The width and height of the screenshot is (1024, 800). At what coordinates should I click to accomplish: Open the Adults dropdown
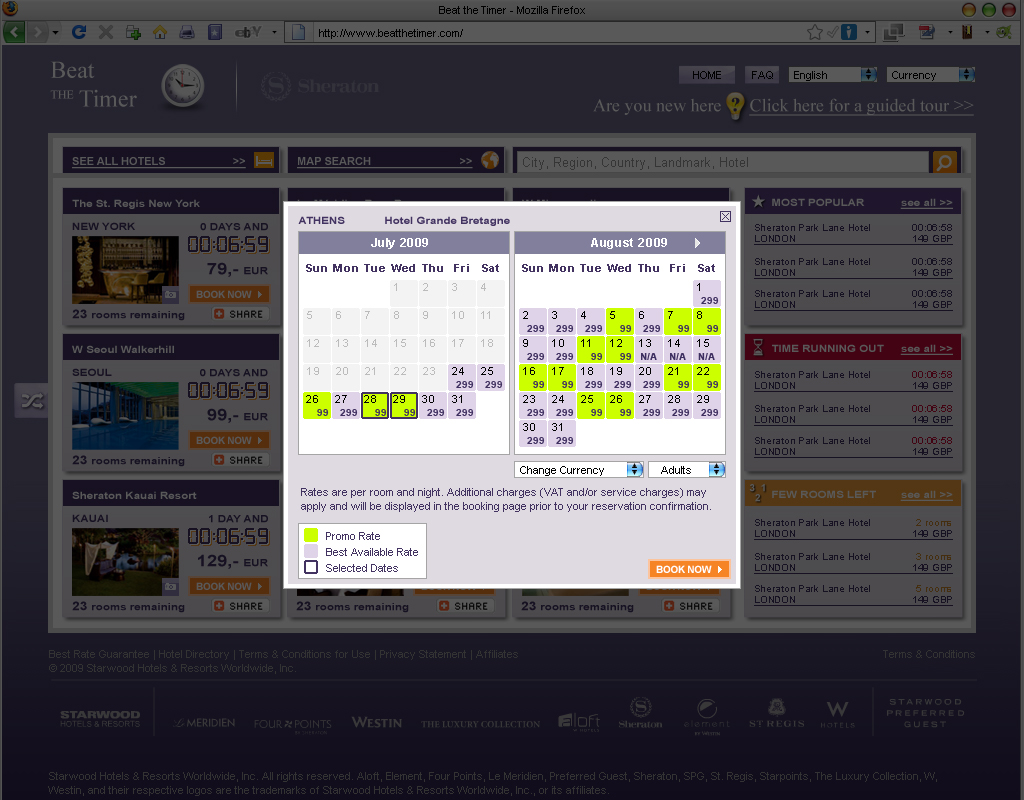(686, 470)
